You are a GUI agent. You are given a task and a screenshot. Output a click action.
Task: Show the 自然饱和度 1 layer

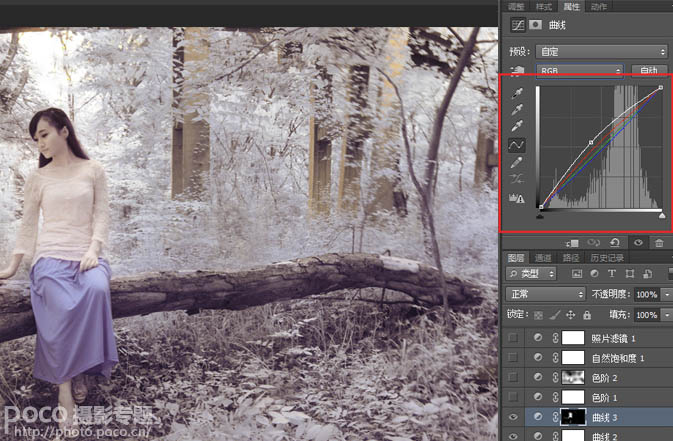pyautogui.click(x=513, y=358)
